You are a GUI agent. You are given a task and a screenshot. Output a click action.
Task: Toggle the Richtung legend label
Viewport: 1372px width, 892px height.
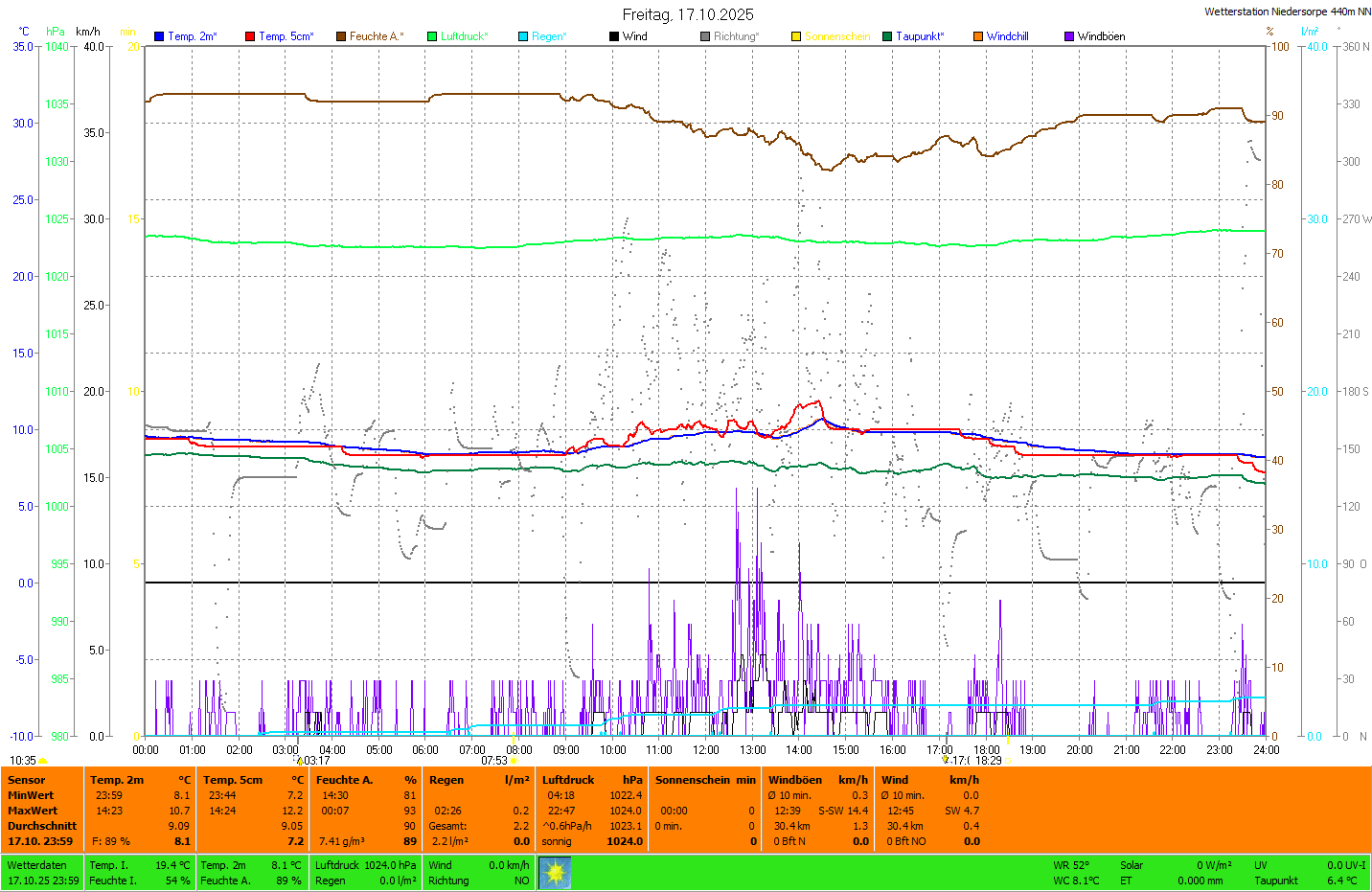(736, 36)
